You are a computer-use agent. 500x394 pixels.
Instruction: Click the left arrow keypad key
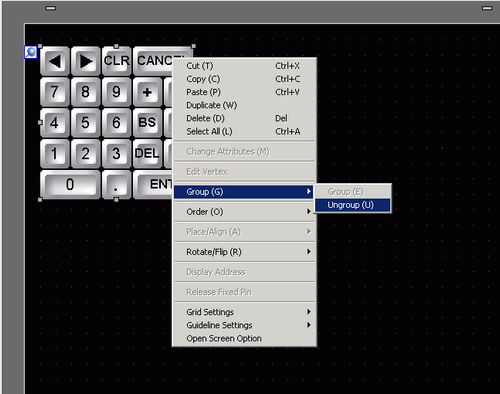click(55, 61)
